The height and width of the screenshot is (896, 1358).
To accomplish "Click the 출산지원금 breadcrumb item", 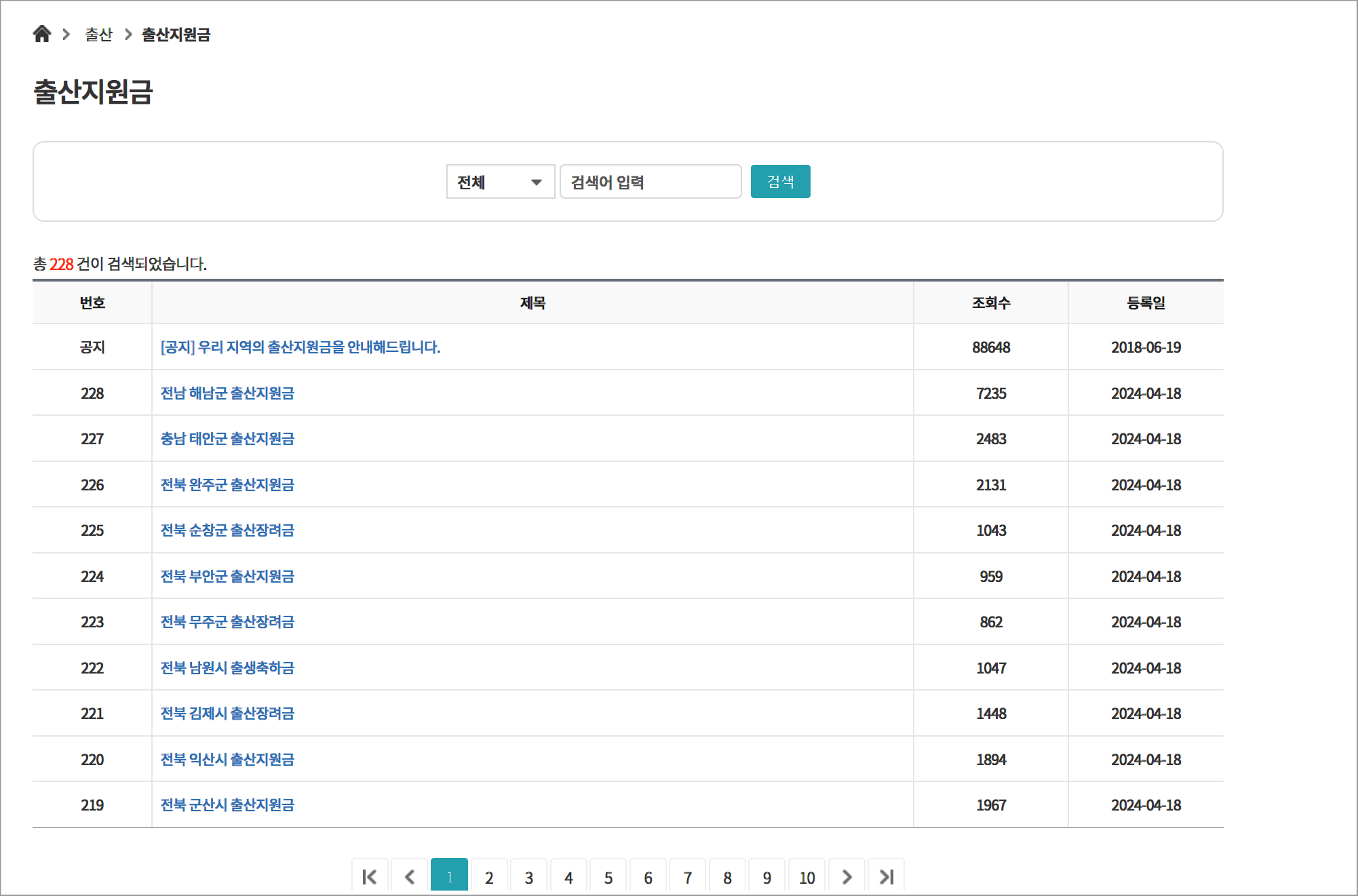I will [x=176, y=35].
